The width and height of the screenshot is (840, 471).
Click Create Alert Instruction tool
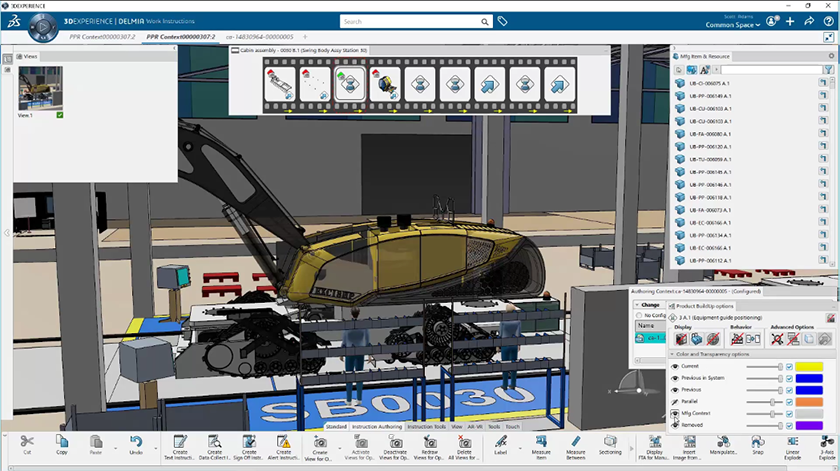283,447
